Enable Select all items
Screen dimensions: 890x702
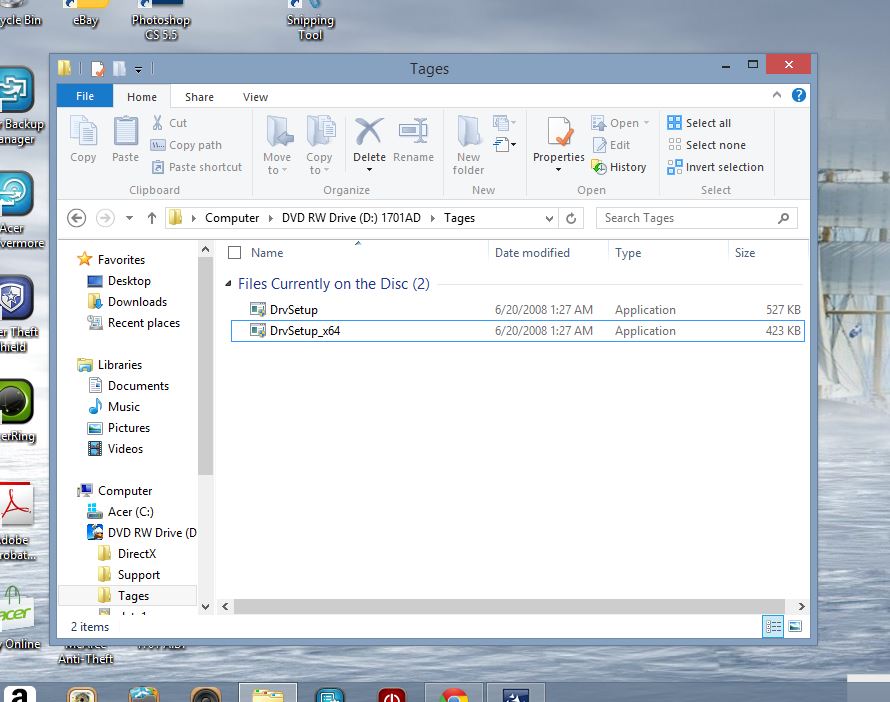click(707, 122)
